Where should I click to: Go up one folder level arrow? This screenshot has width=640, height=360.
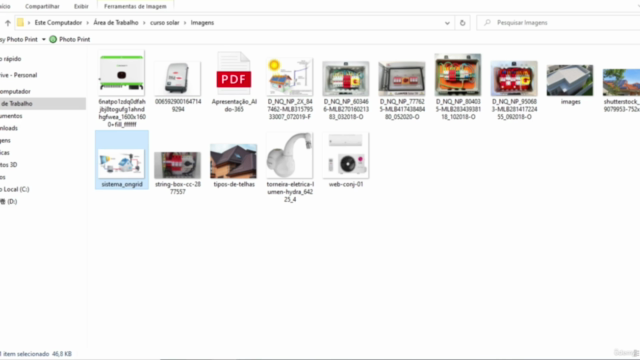click(x=8, y=23)
